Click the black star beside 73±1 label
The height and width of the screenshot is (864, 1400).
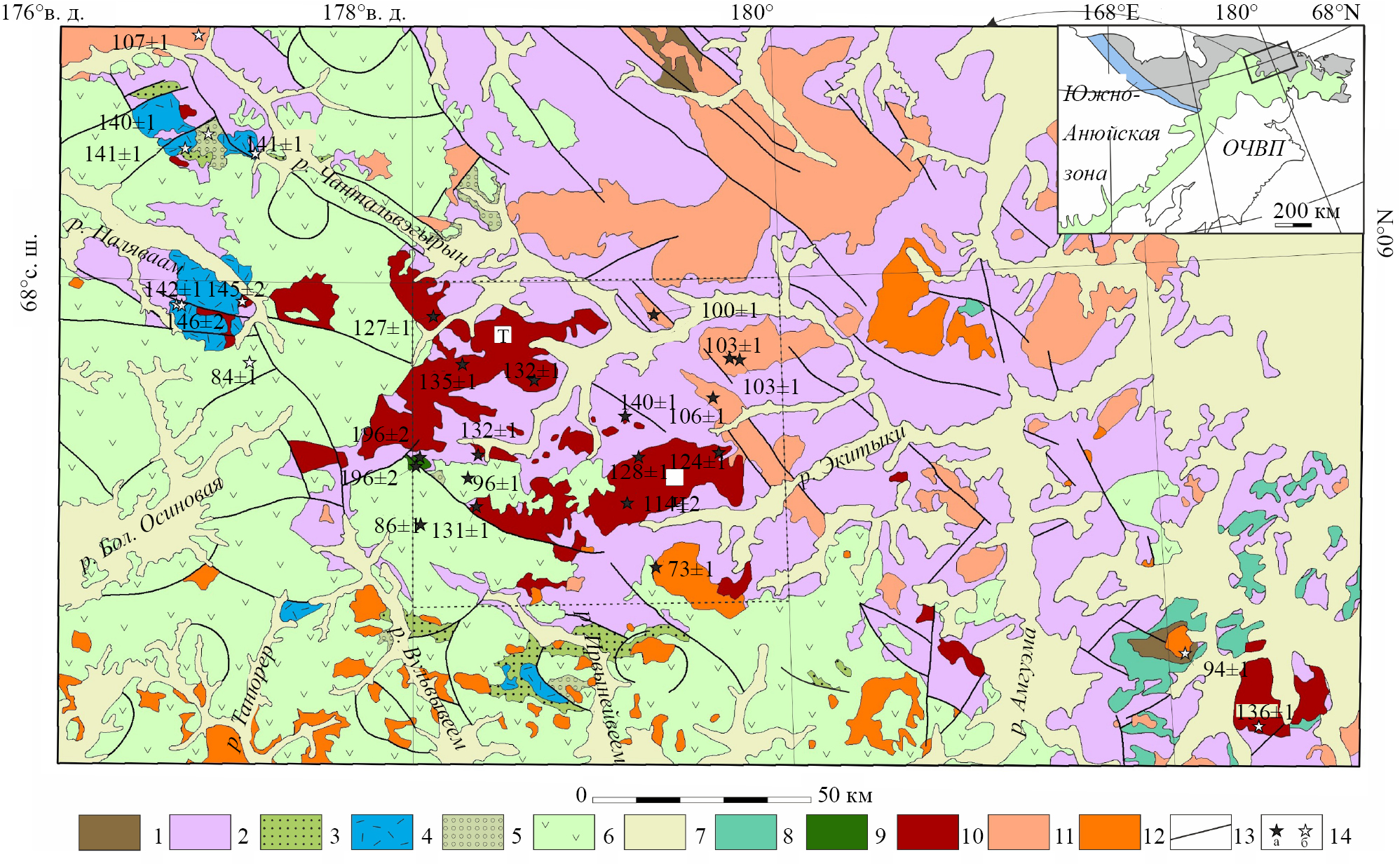(655, 567)
